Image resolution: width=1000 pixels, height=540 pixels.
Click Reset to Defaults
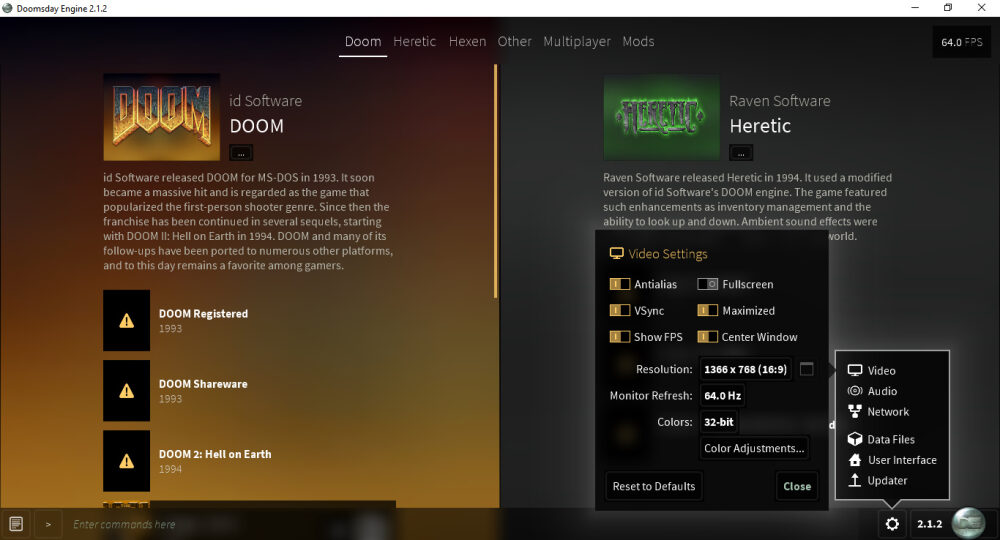[654, 486]
